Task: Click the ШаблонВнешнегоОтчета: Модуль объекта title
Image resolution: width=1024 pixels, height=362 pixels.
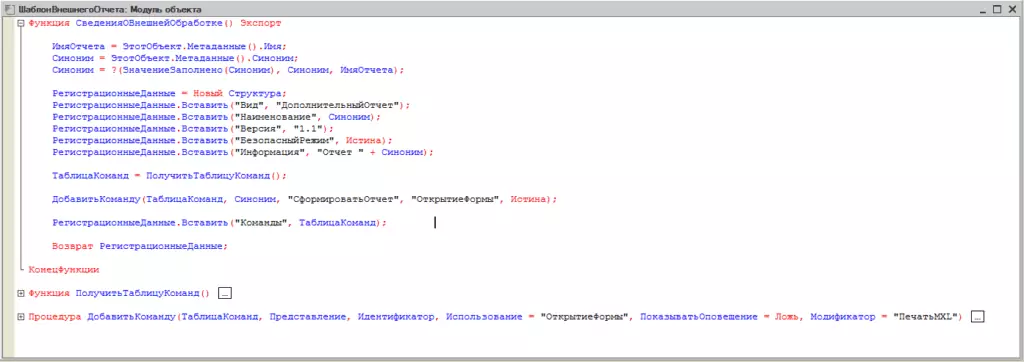Action: 109,10
